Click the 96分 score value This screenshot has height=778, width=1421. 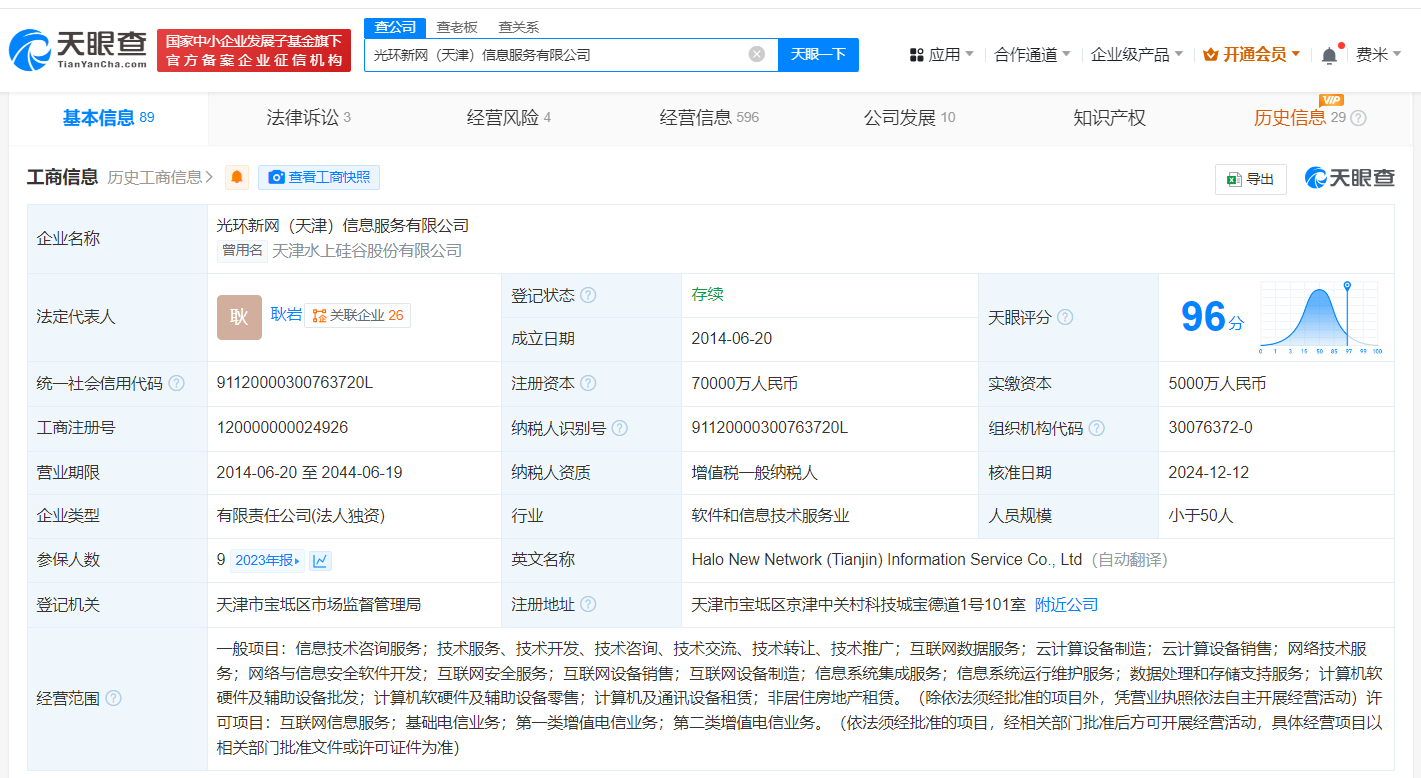[1212, 317]
